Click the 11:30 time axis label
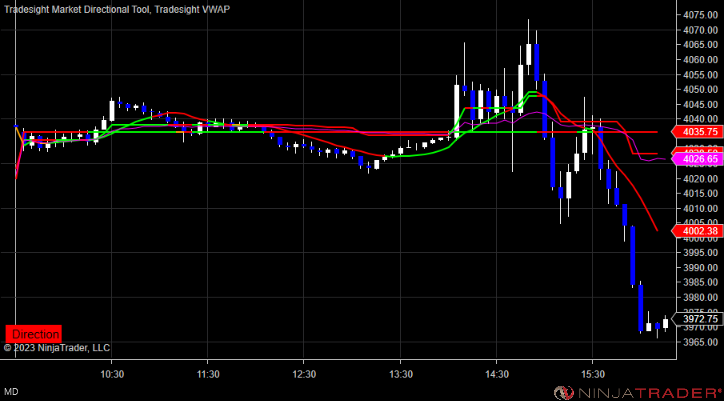This screenshot has height=401, width=724. point(207,373)
